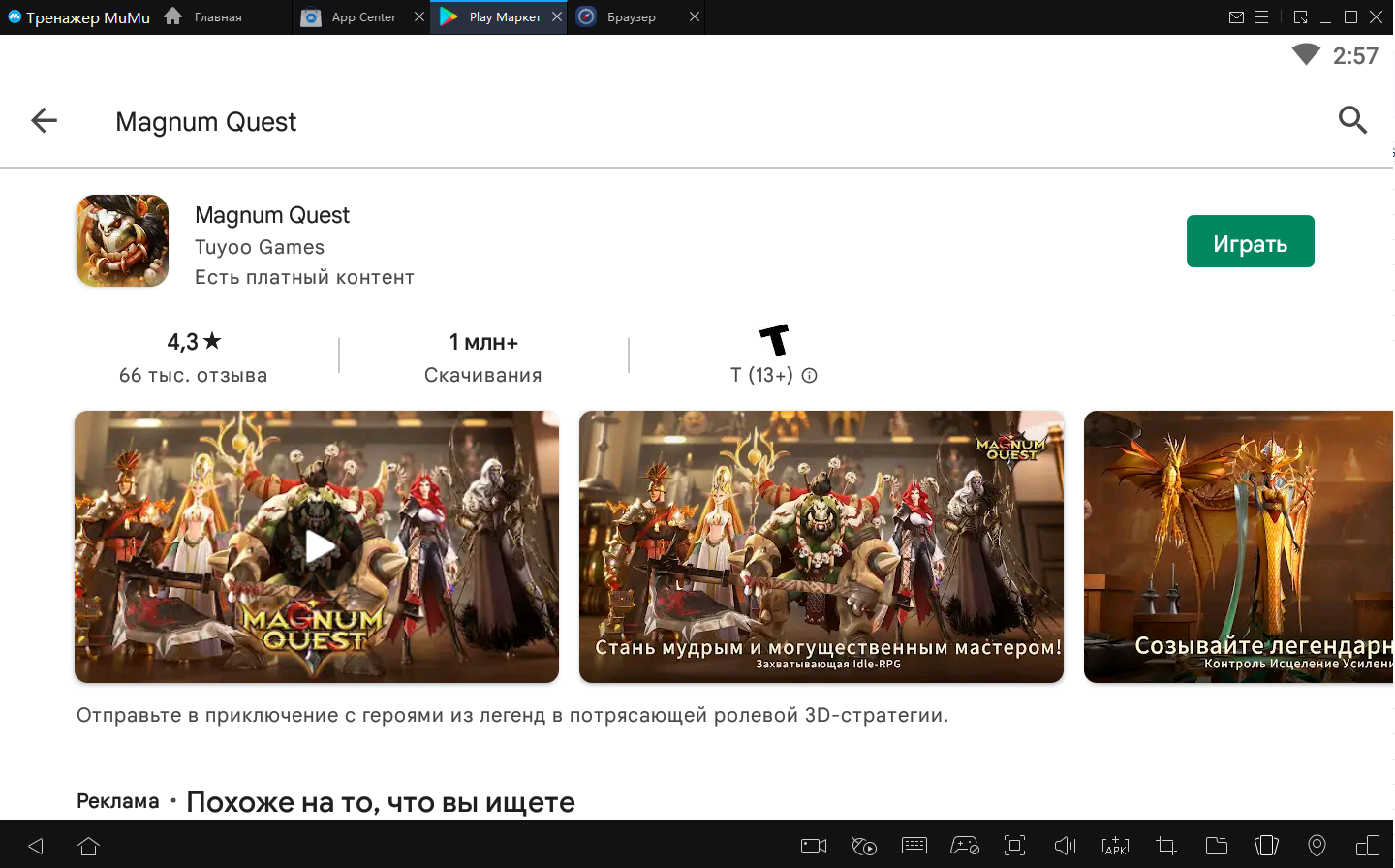Select the T content rating icon
The height and width of the screenshot is (868, 1395).
[x=774, y=340]
